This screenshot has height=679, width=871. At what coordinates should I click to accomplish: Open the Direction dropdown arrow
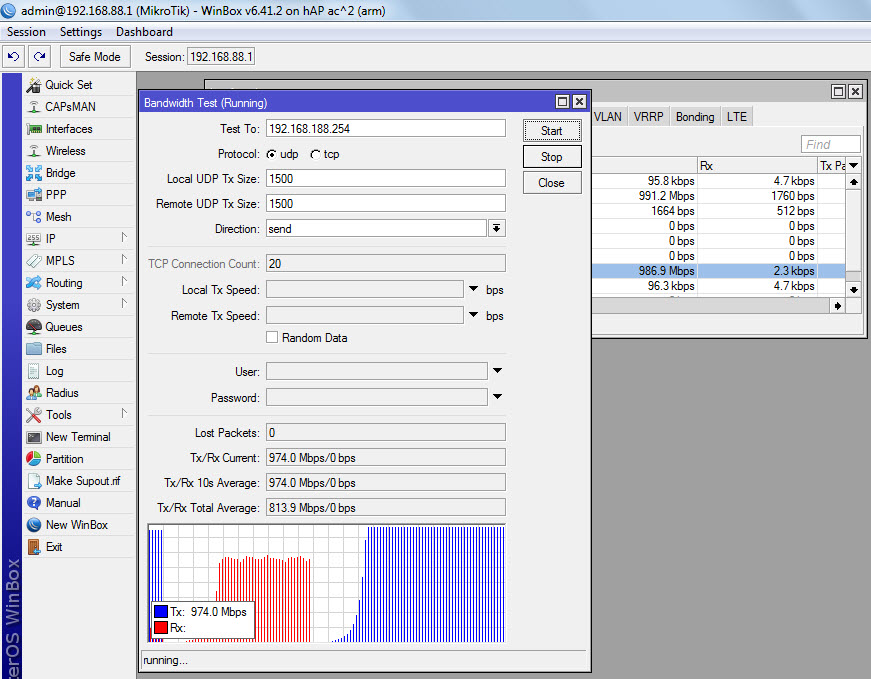[497, 228]
